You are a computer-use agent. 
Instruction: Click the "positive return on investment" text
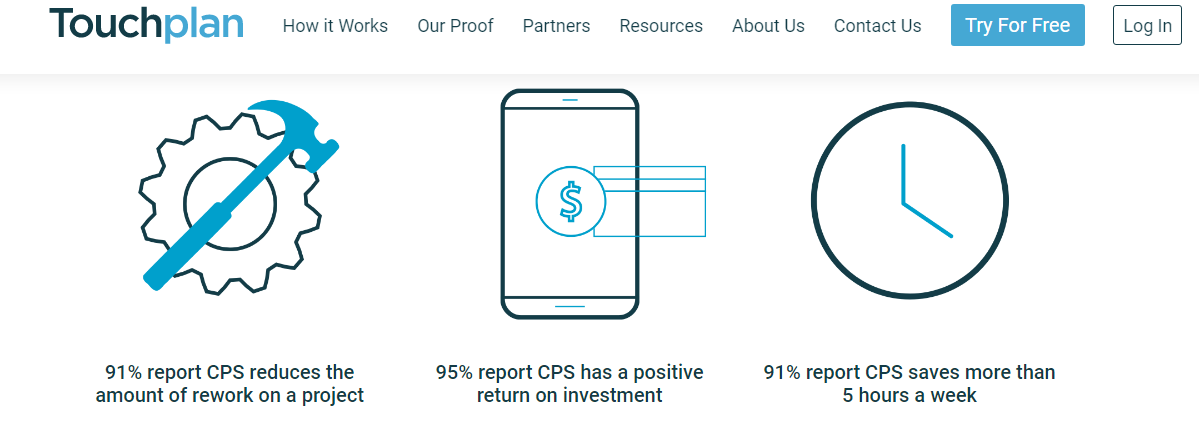(569, 384)
